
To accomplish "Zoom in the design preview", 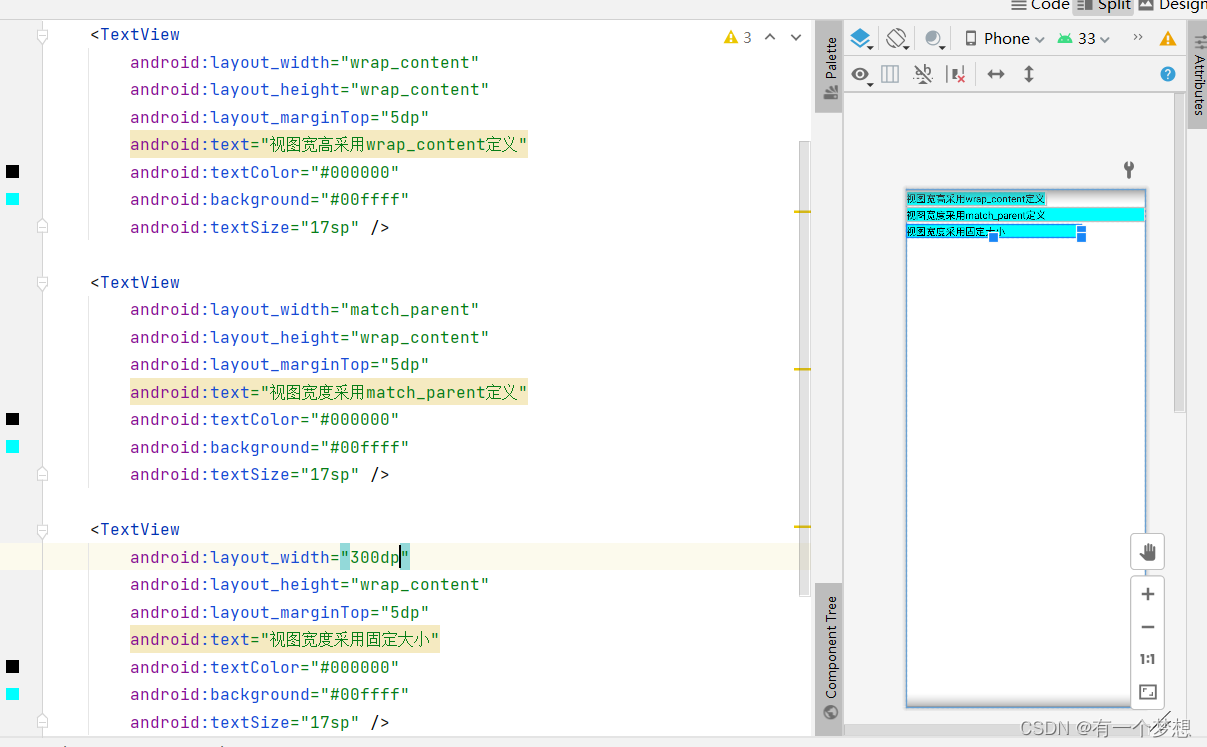I will 1148,594.
